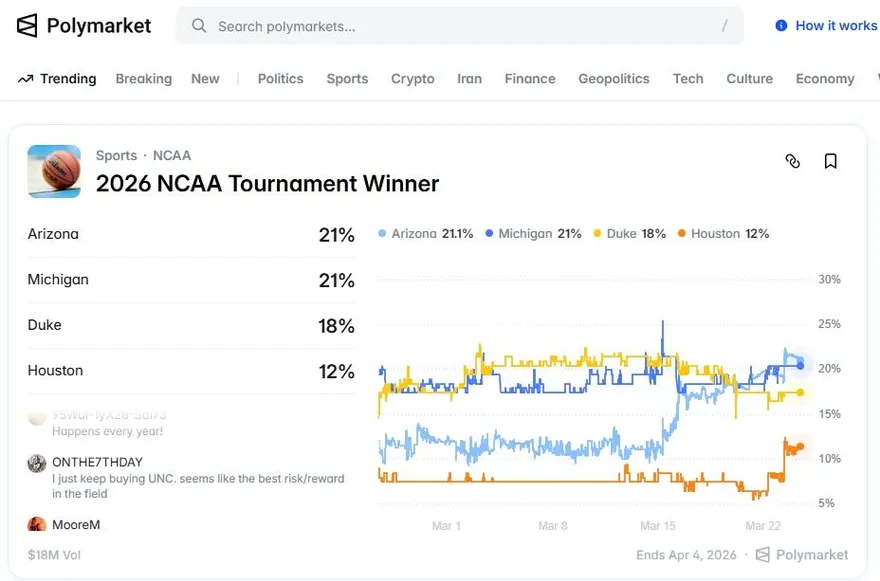Bookmark the NCAA Tournament market
880x581 pixels.
pyautogui.click(x=830, y=161)
